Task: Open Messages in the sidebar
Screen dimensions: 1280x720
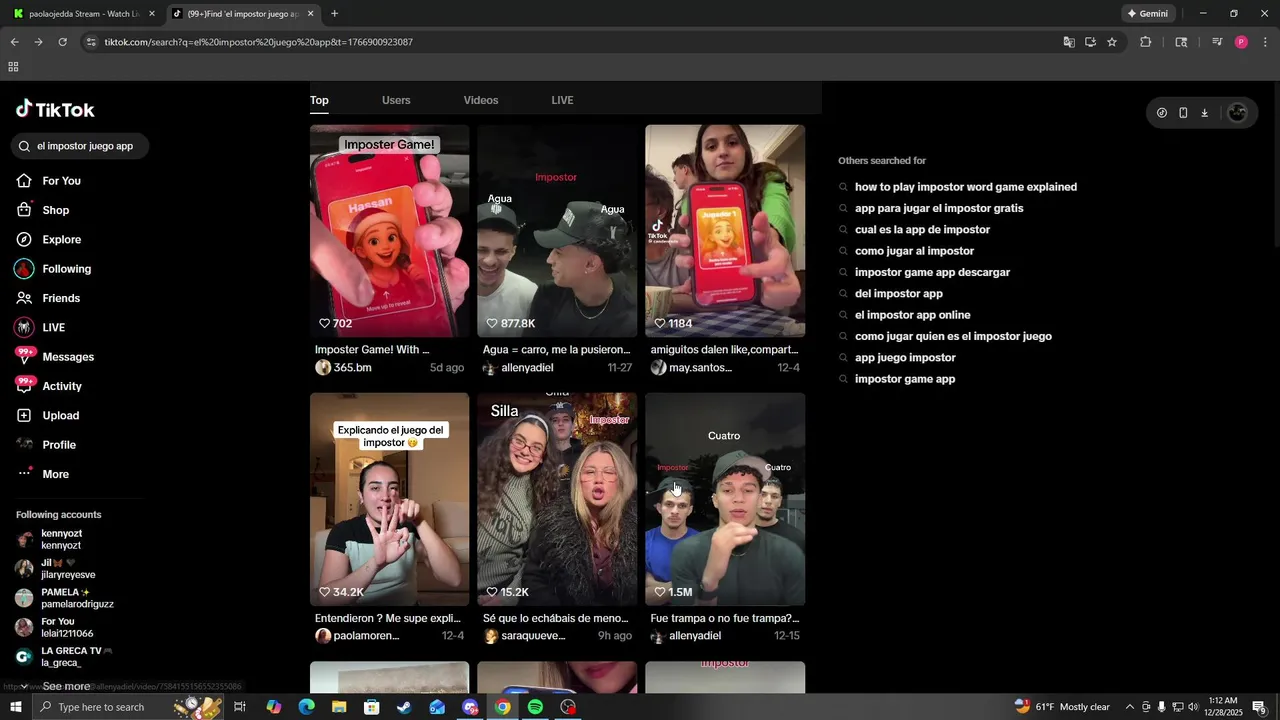Action: pyautogui.click(x=68, y=357)
